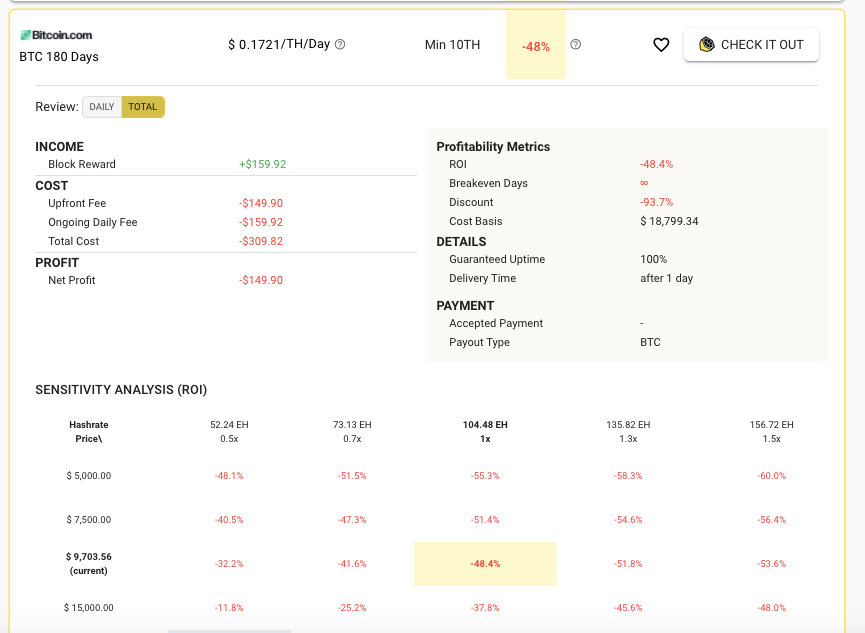Click CHECK IT OUT button

751,45
